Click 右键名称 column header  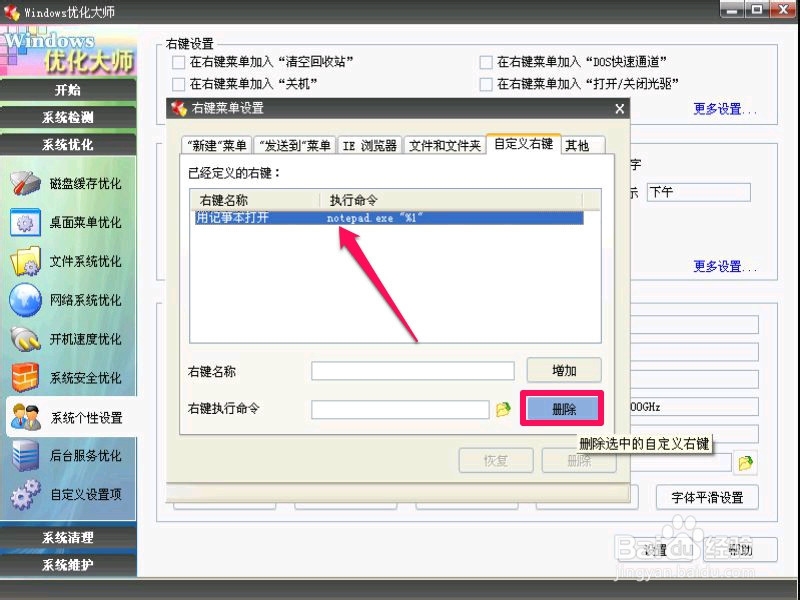point(255,200)
